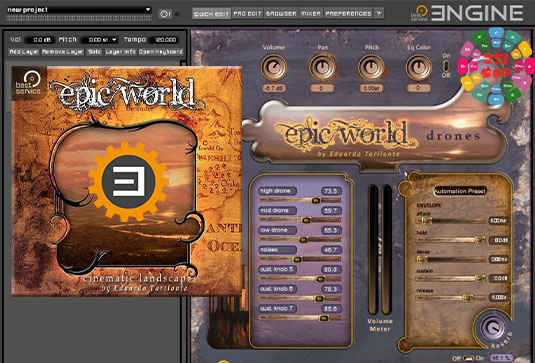
Task: Click the Tempo value field
Action: [x=165, y=40]
